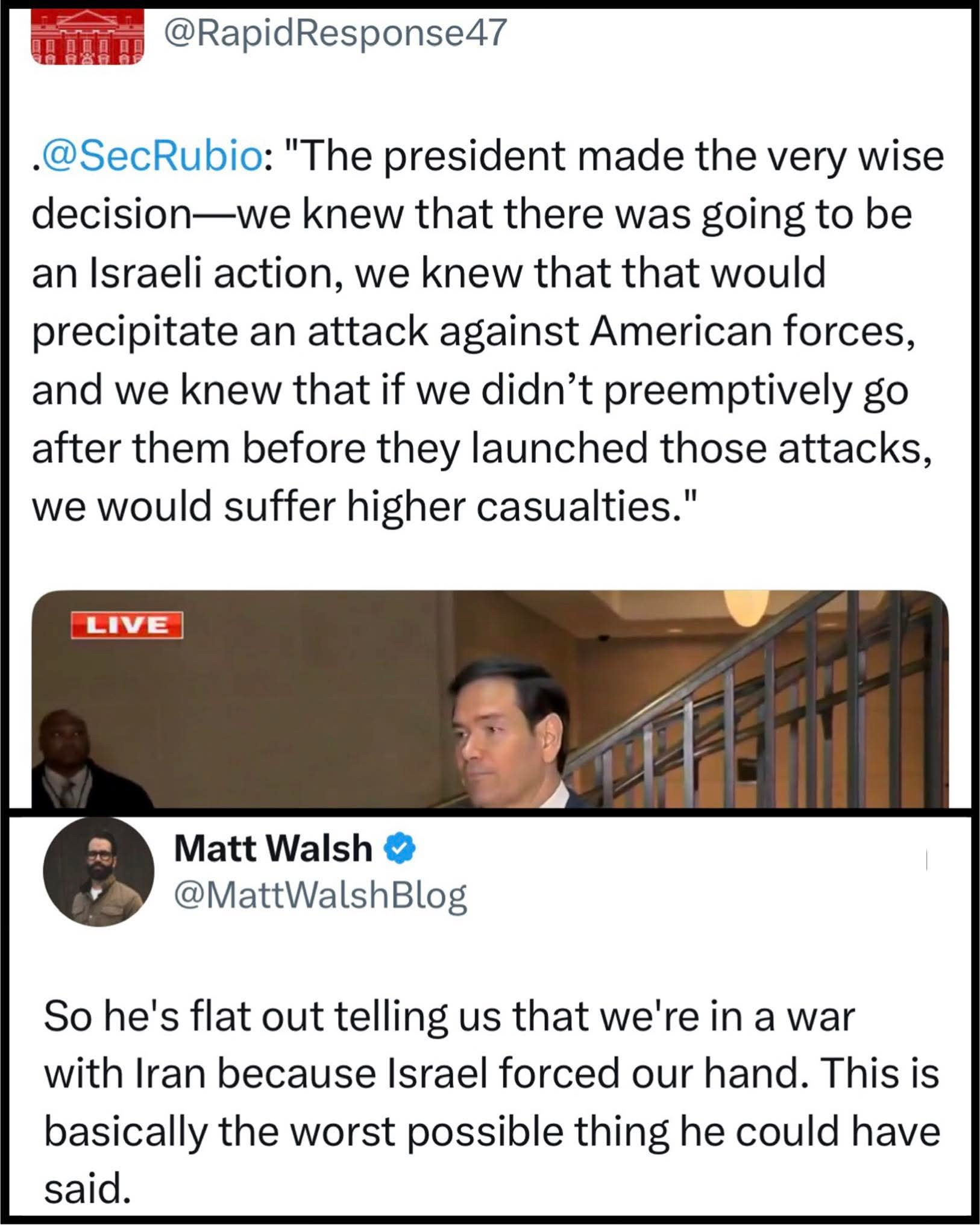Click the red LIVE badge on video

tap(127, 625)
